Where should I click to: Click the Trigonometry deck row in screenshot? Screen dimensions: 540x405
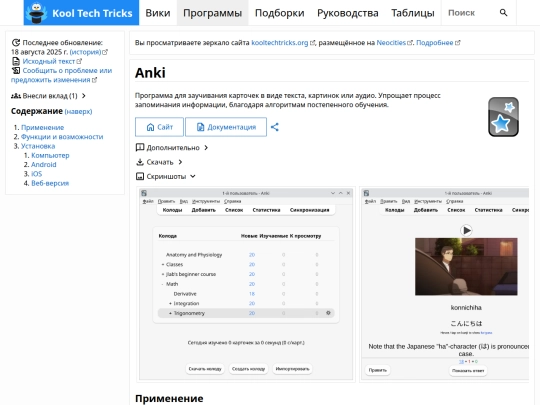point(246,313)
